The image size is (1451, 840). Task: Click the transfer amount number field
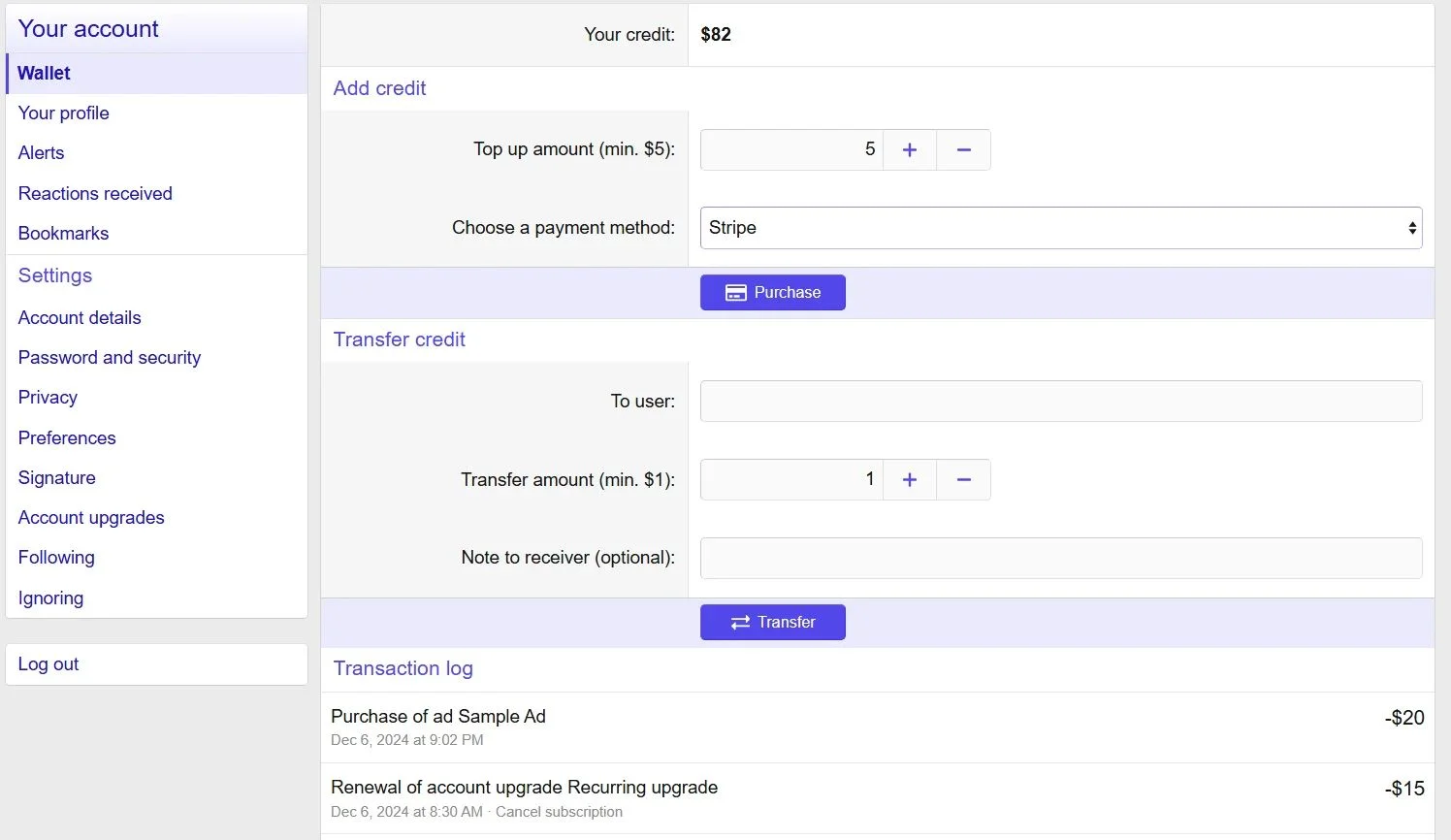(x=791, y=480)
